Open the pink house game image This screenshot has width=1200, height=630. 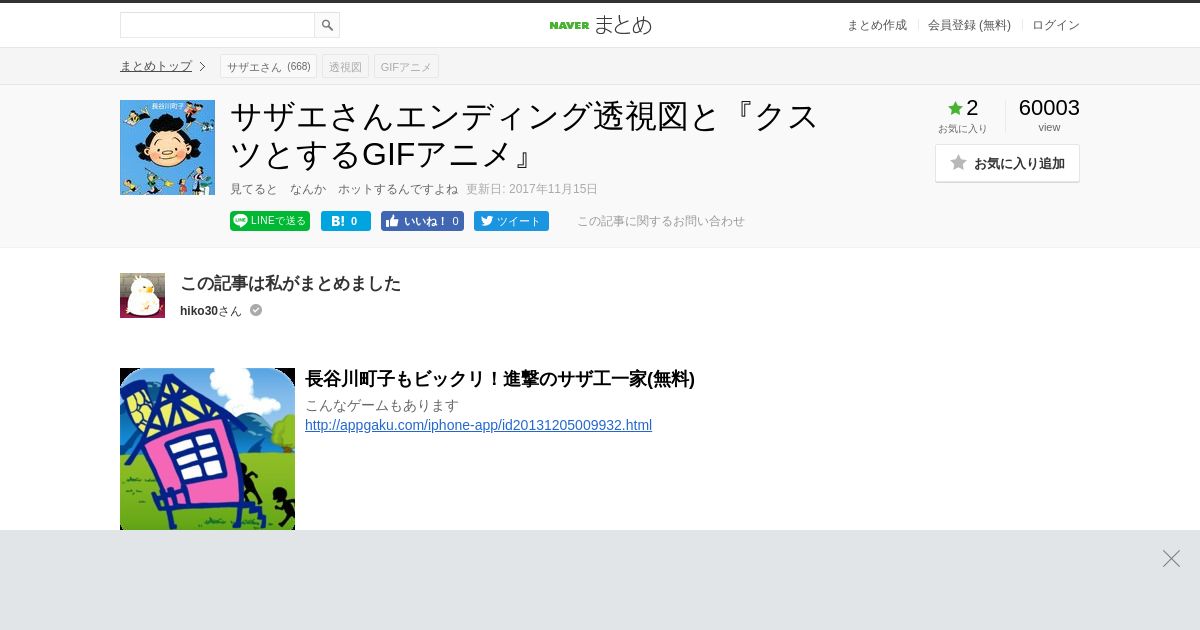pos(207,449)
